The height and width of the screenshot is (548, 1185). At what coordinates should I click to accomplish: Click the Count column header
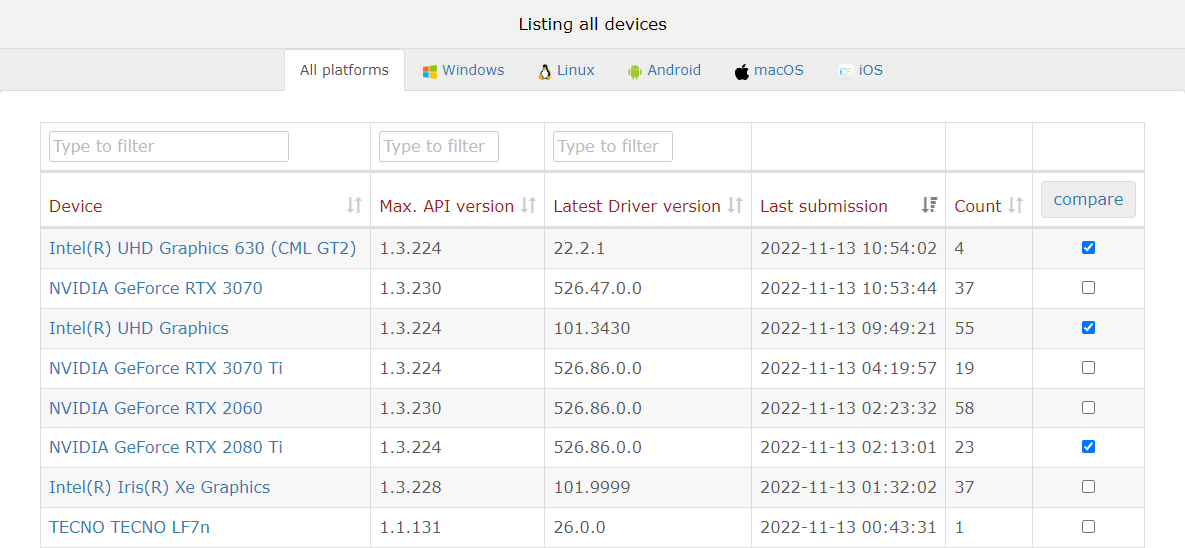(x=978, y=206)
